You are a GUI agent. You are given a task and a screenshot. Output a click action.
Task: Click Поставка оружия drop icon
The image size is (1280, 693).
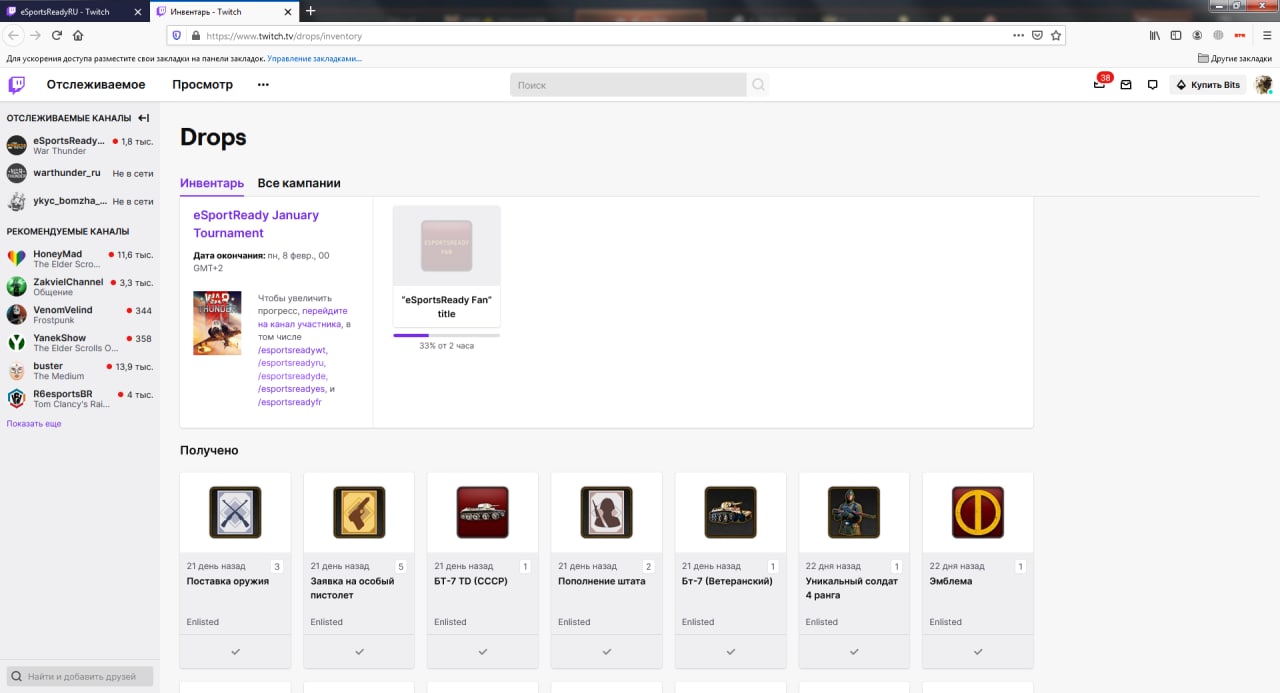(235, 513)
